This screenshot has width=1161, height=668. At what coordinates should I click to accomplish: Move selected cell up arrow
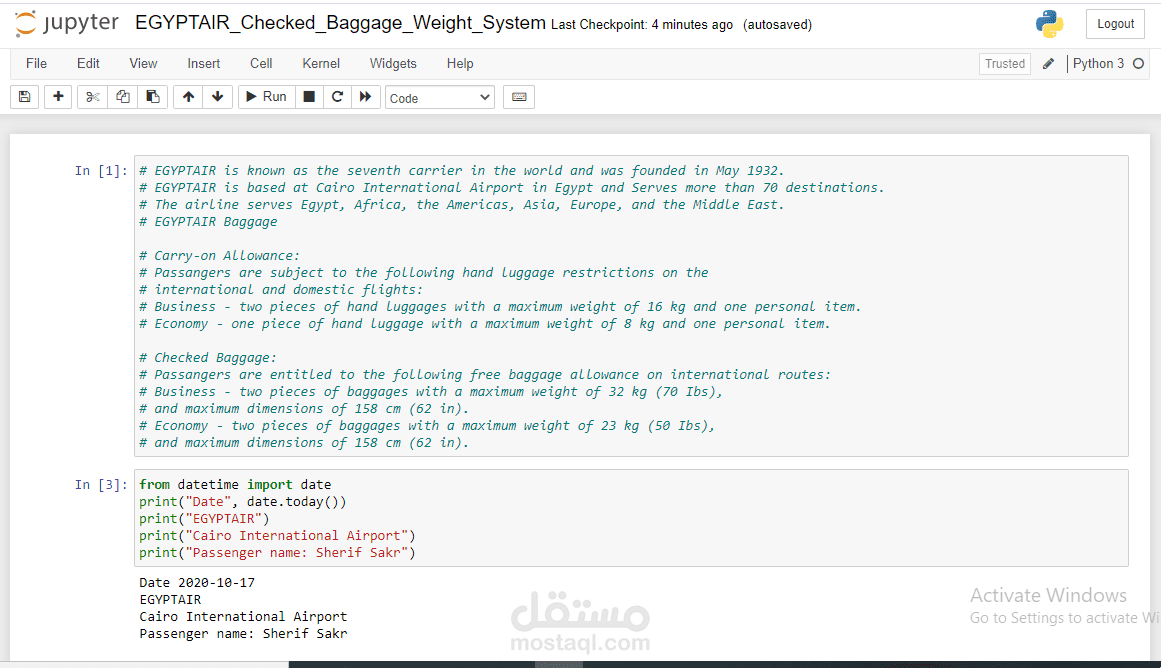click(x=188, y=97)
